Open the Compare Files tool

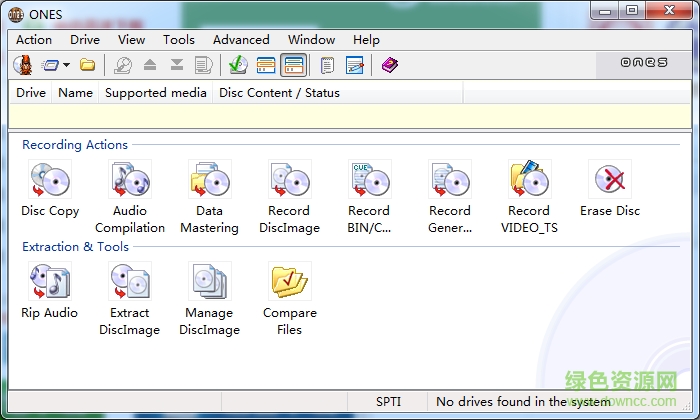point(289,283)
